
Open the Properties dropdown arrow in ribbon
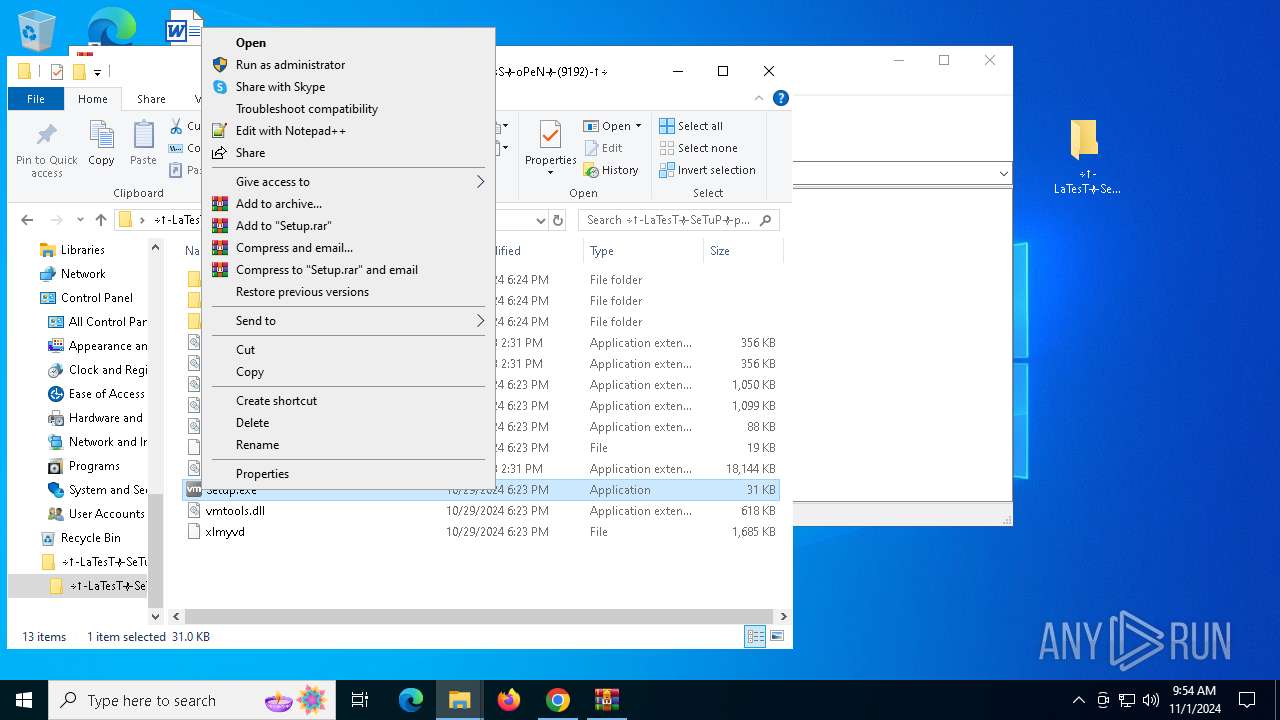tap(551, 172)
